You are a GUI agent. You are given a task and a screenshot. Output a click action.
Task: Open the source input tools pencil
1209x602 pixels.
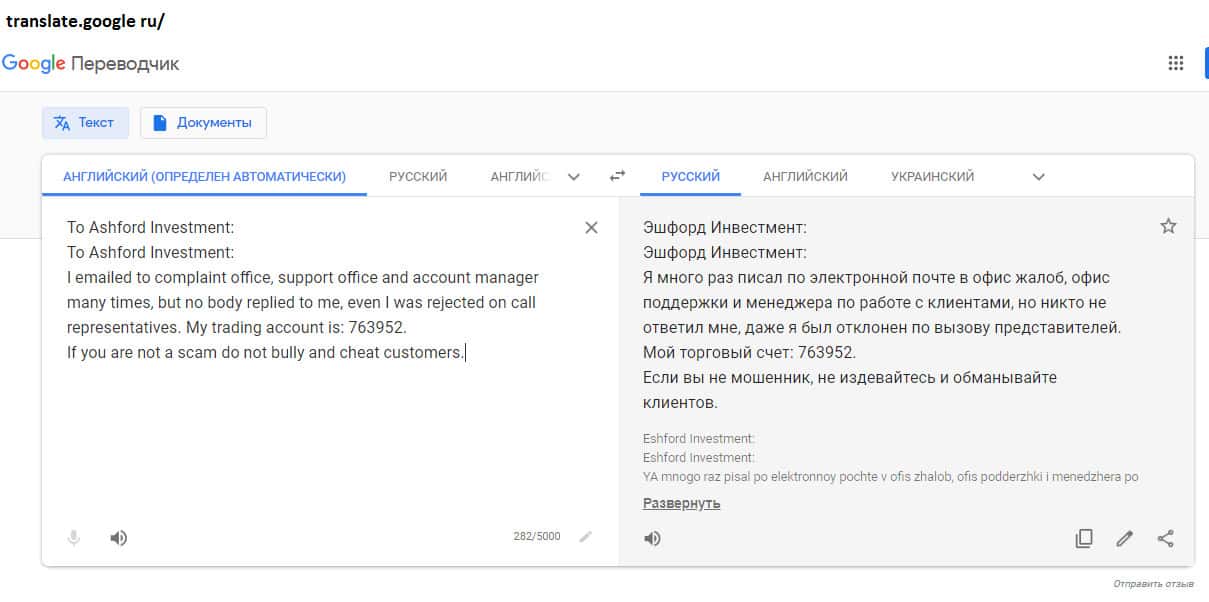pos(586,537)
